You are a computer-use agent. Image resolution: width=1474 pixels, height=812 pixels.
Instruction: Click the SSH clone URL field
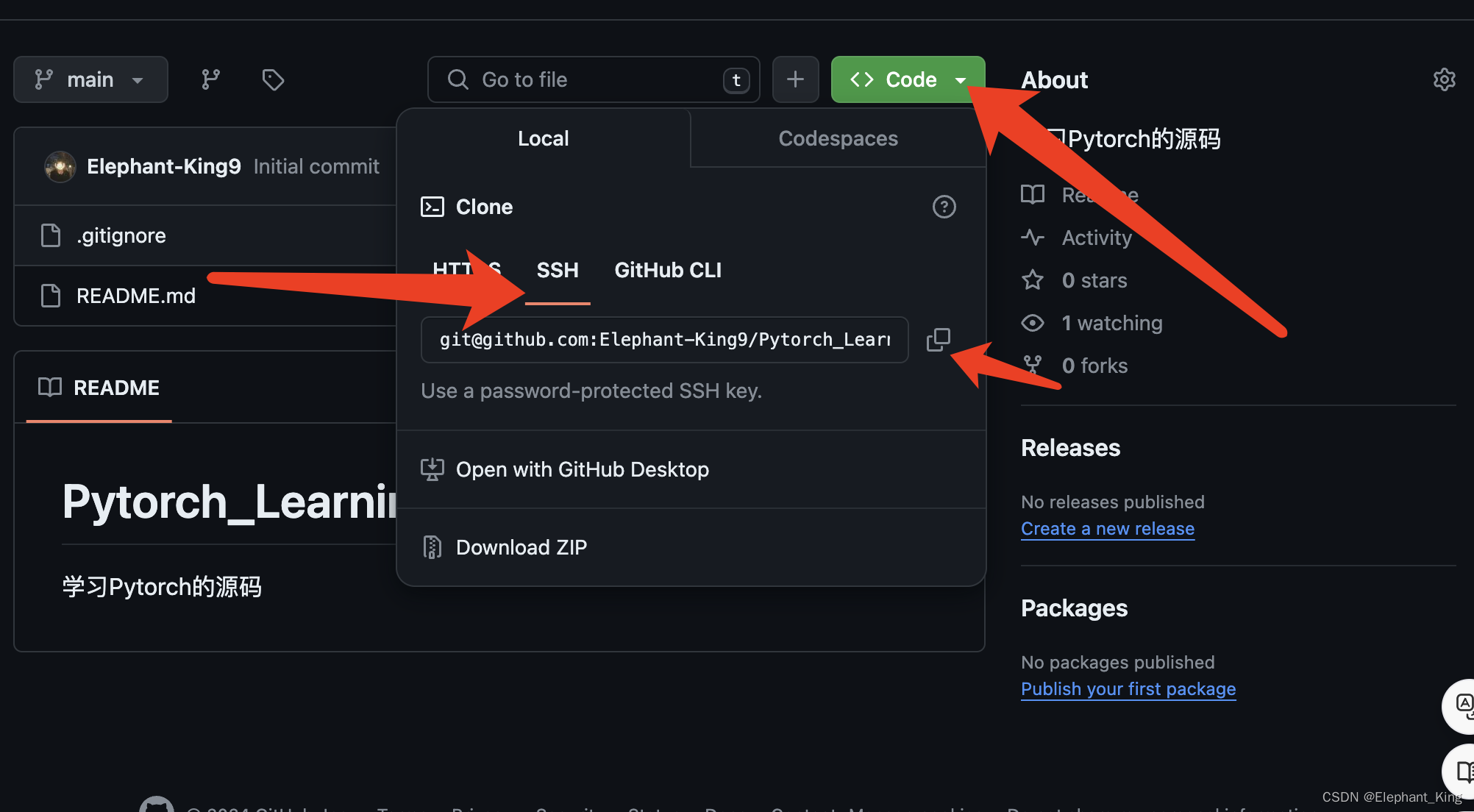[665, 340]
